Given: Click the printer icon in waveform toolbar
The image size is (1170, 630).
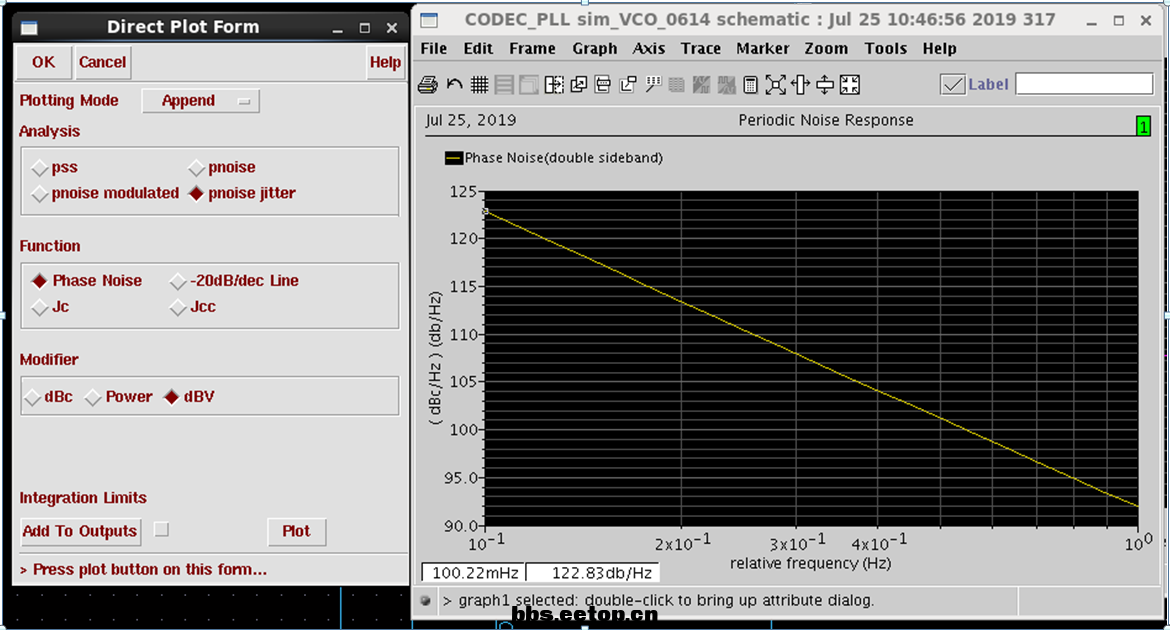Looking at the screenshot, I should 428,85.
